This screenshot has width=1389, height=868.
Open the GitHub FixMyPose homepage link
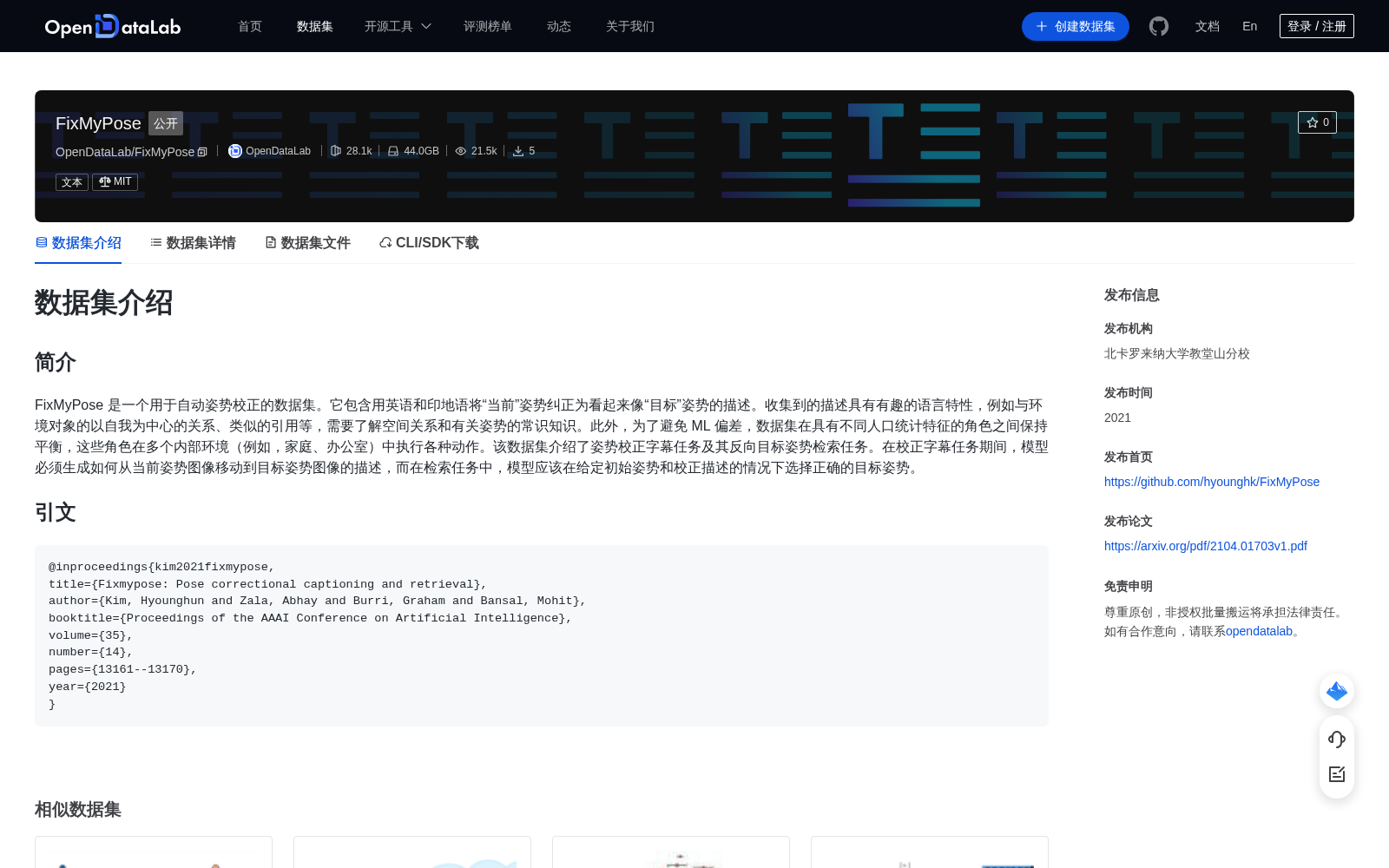(1212, 482)
